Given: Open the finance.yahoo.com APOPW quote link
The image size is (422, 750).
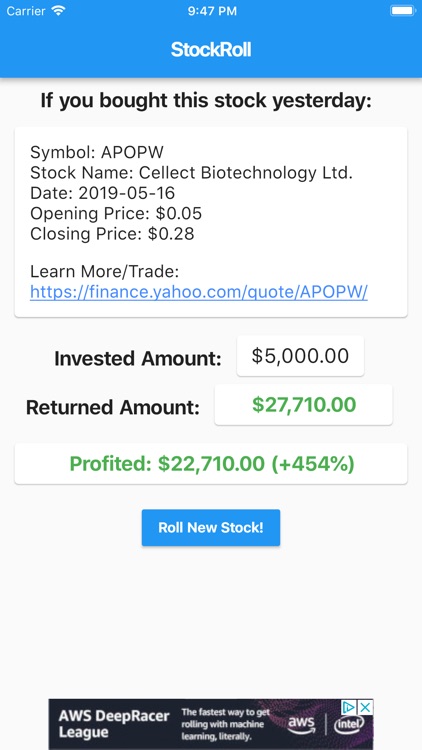Looking at the screenshot, I should pyautogui.click(x=199, y=292).
